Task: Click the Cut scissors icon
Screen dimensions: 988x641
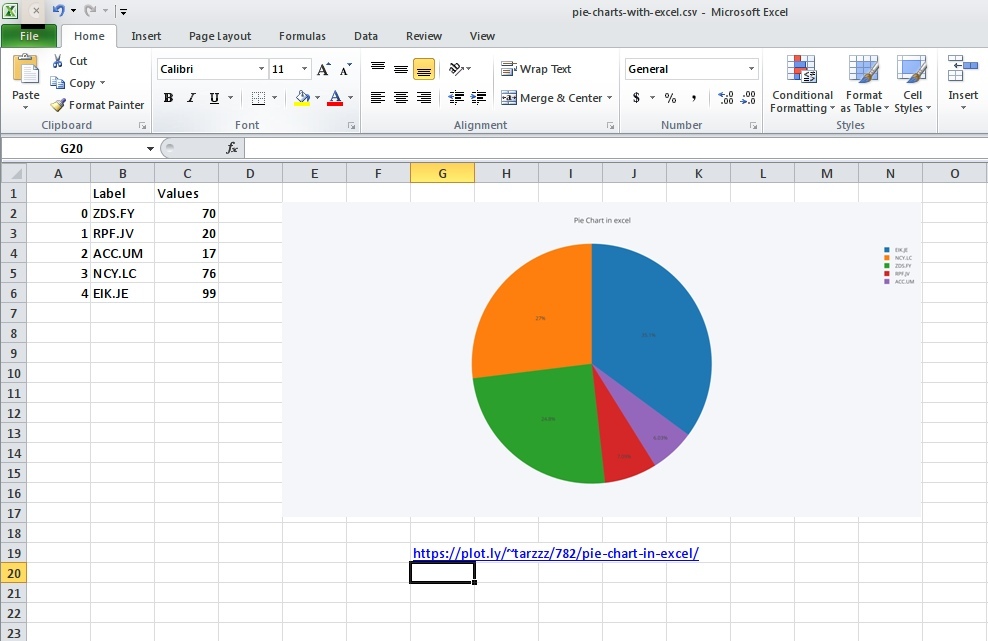Action: tap(57, 61)
